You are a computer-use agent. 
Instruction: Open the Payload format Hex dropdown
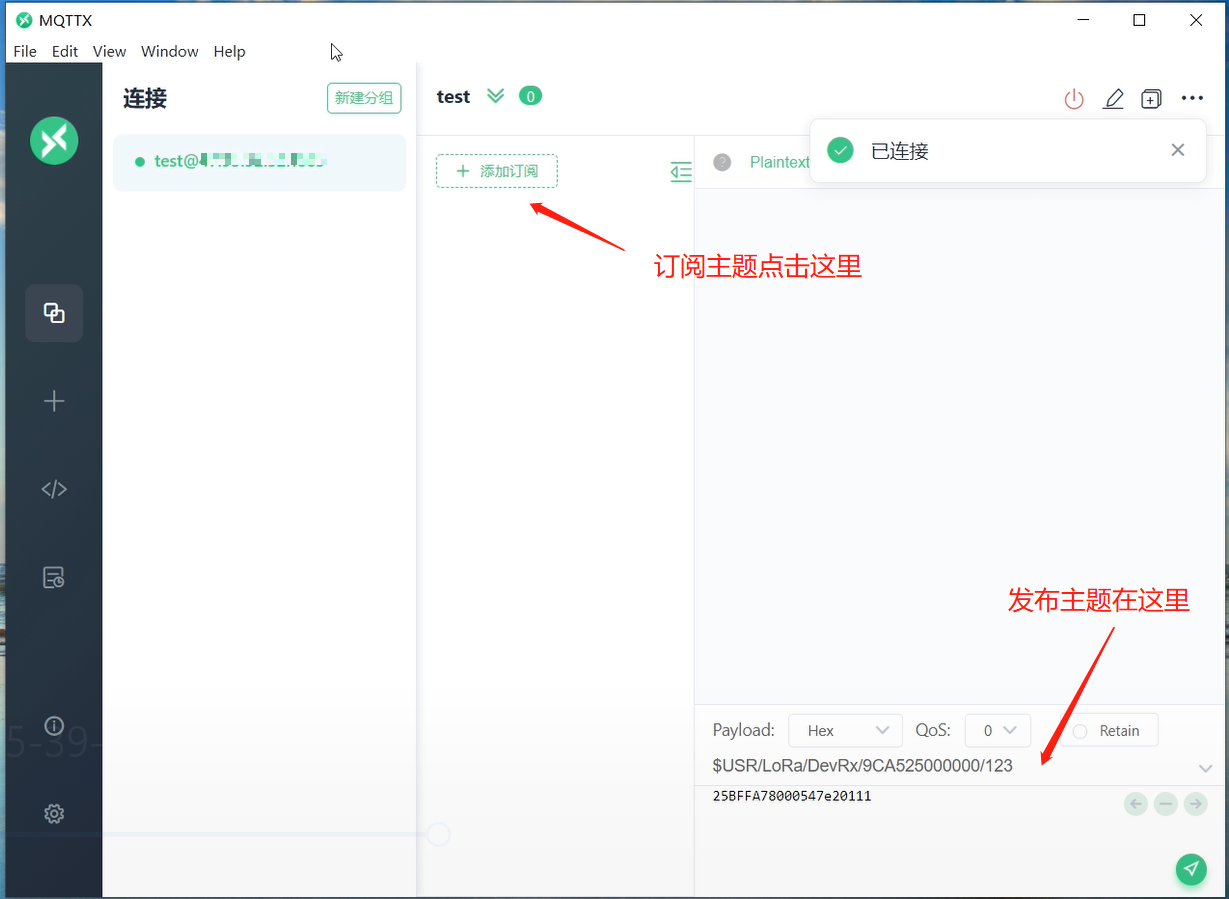click(x=845, y=731)
